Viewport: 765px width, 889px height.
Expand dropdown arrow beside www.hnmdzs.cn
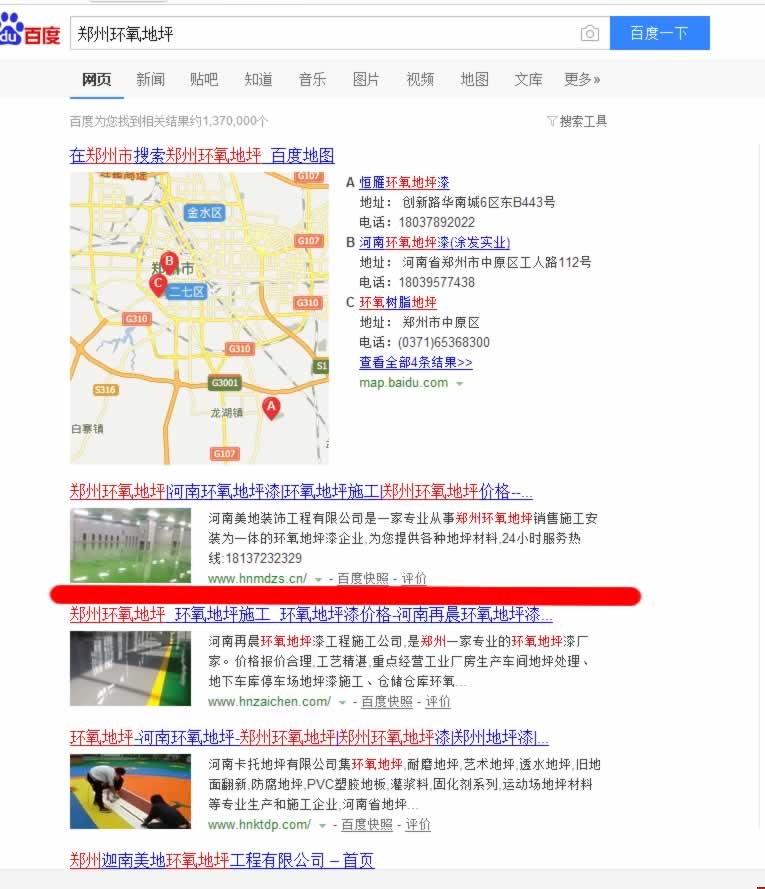coord(319,579)
